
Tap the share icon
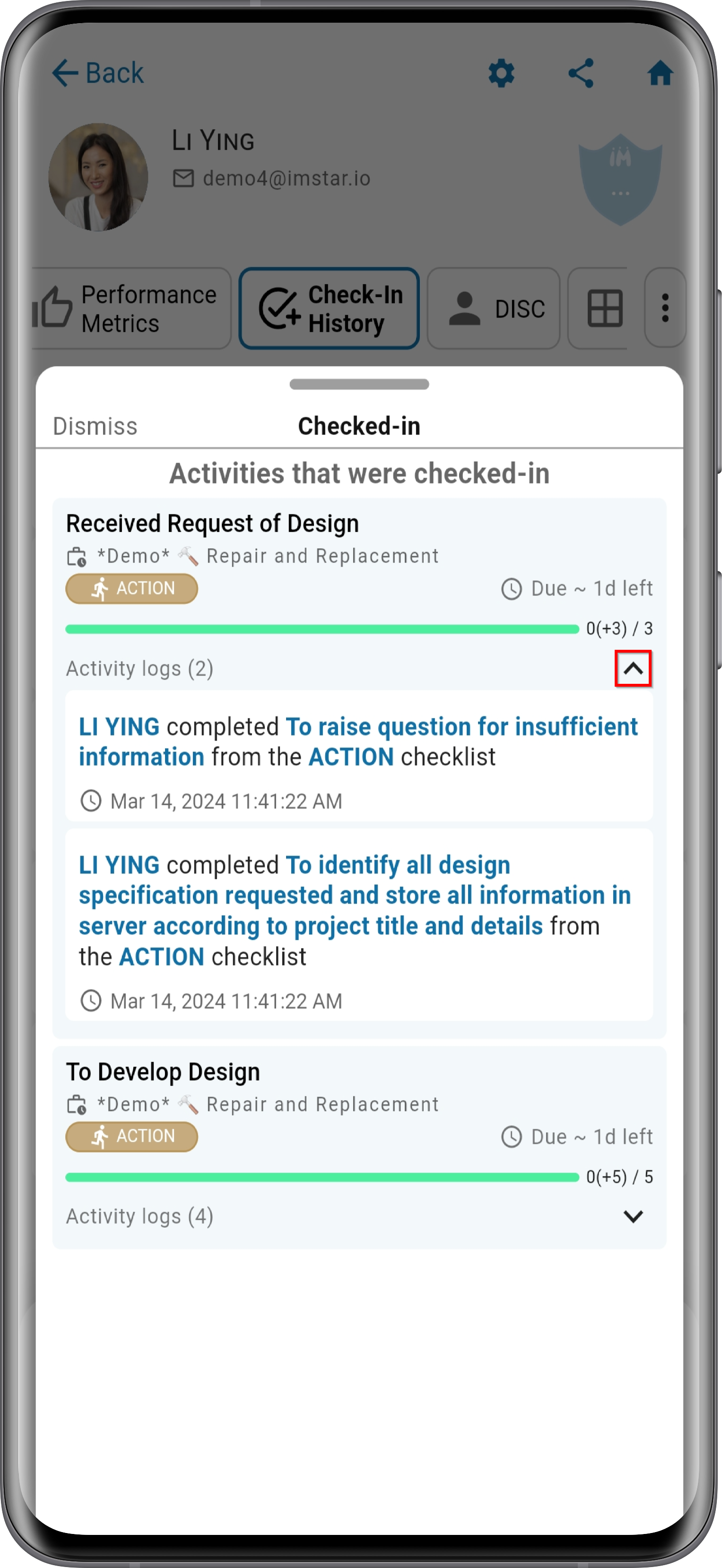tap(581, 74)
